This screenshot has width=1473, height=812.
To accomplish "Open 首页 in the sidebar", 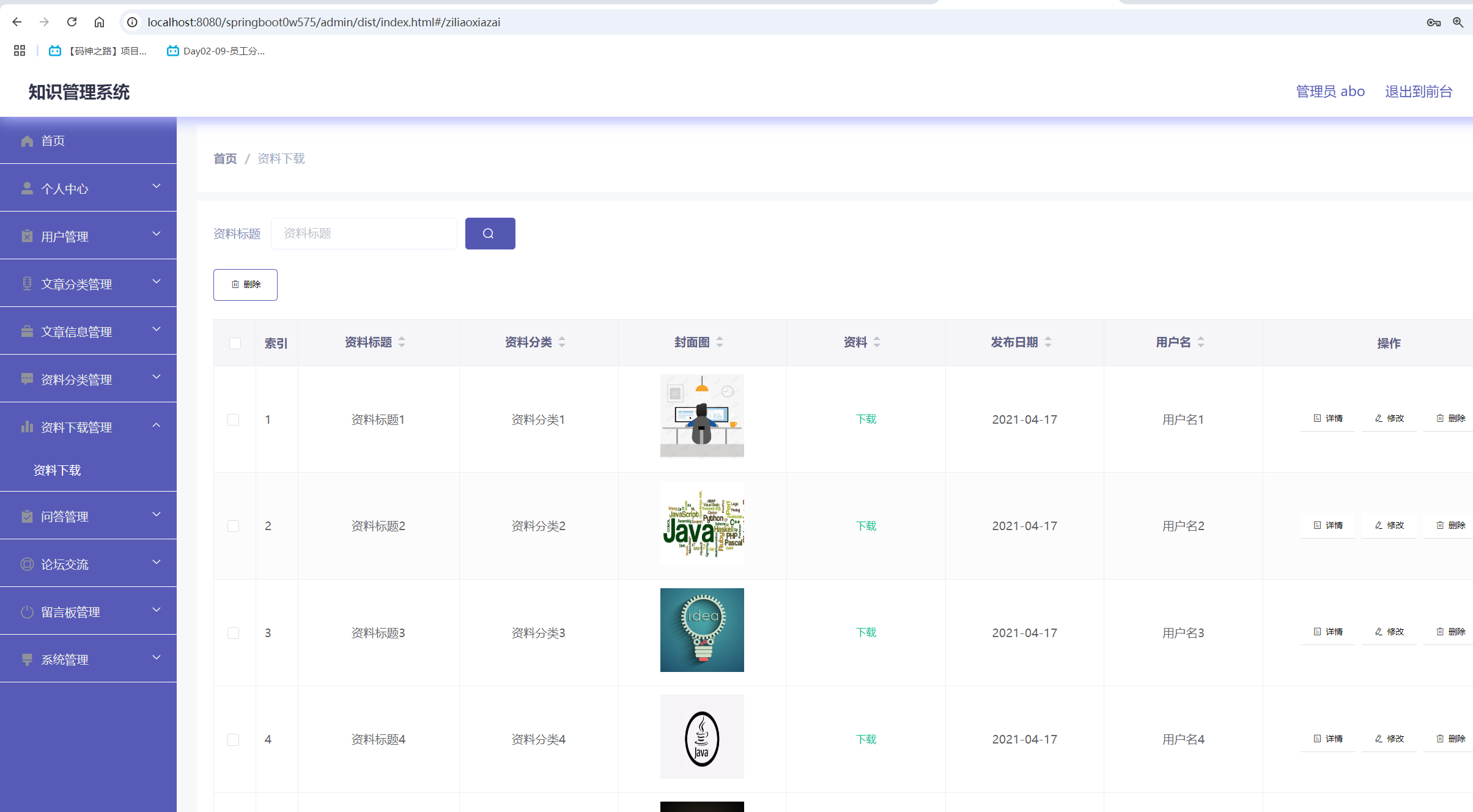I will [53, 141].
